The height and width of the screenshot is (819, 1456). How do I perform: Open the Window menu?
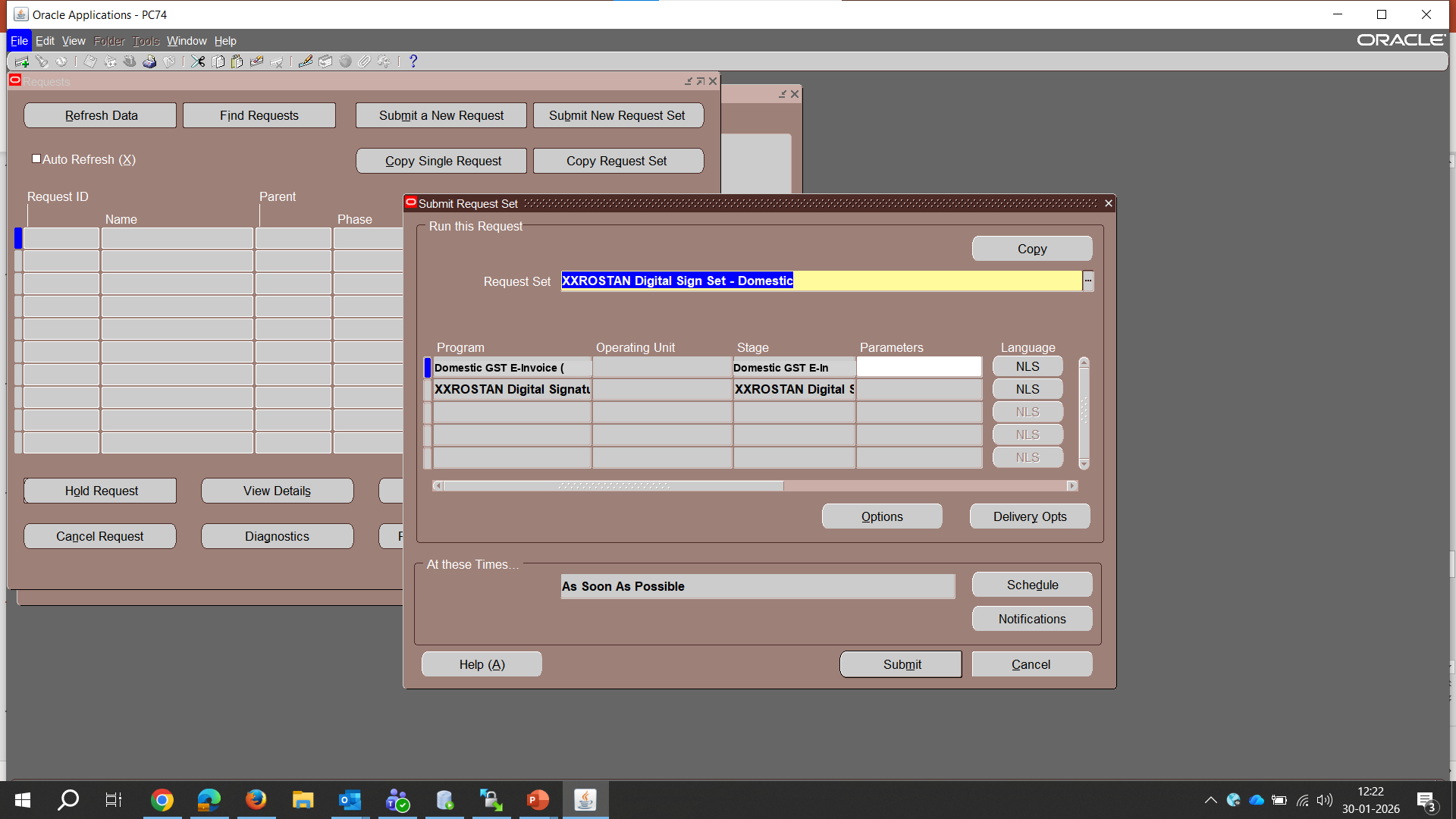(187, 41)
